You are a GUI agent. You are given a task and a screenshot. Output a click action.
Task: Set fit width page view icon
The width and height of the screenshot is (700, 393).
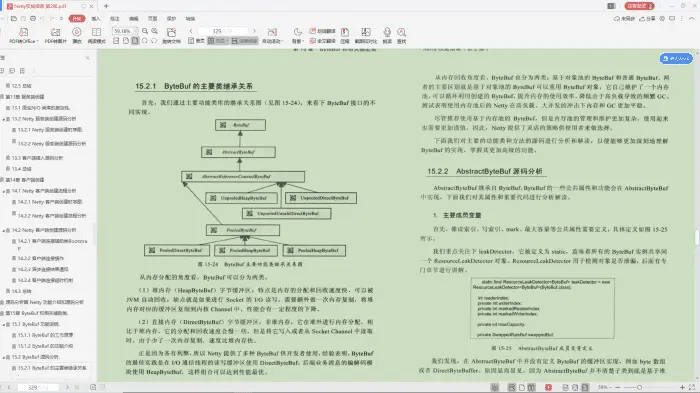(x=126, y=41)
